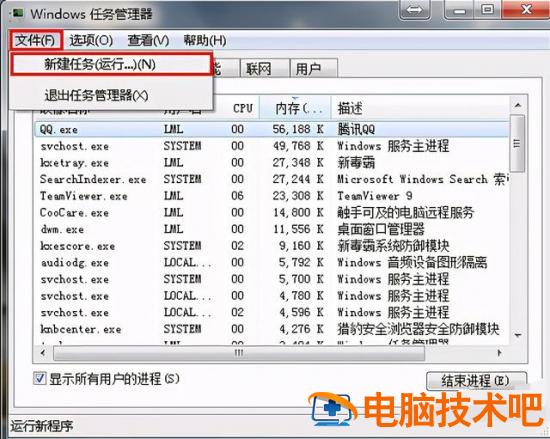The height and width of the screenshot is (439, 550).
Task: Click the vertical scrollbar up arrow
Action: coord(518,105)
